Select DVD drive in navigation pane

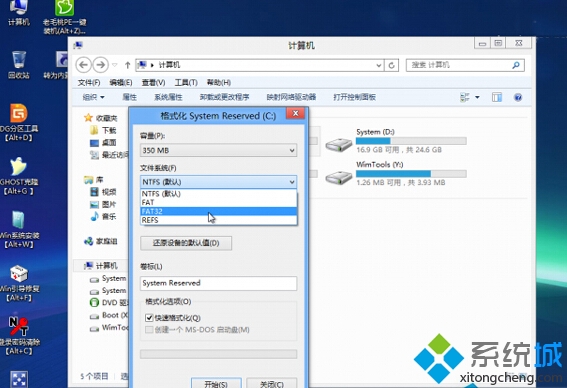tap(108, 303)
